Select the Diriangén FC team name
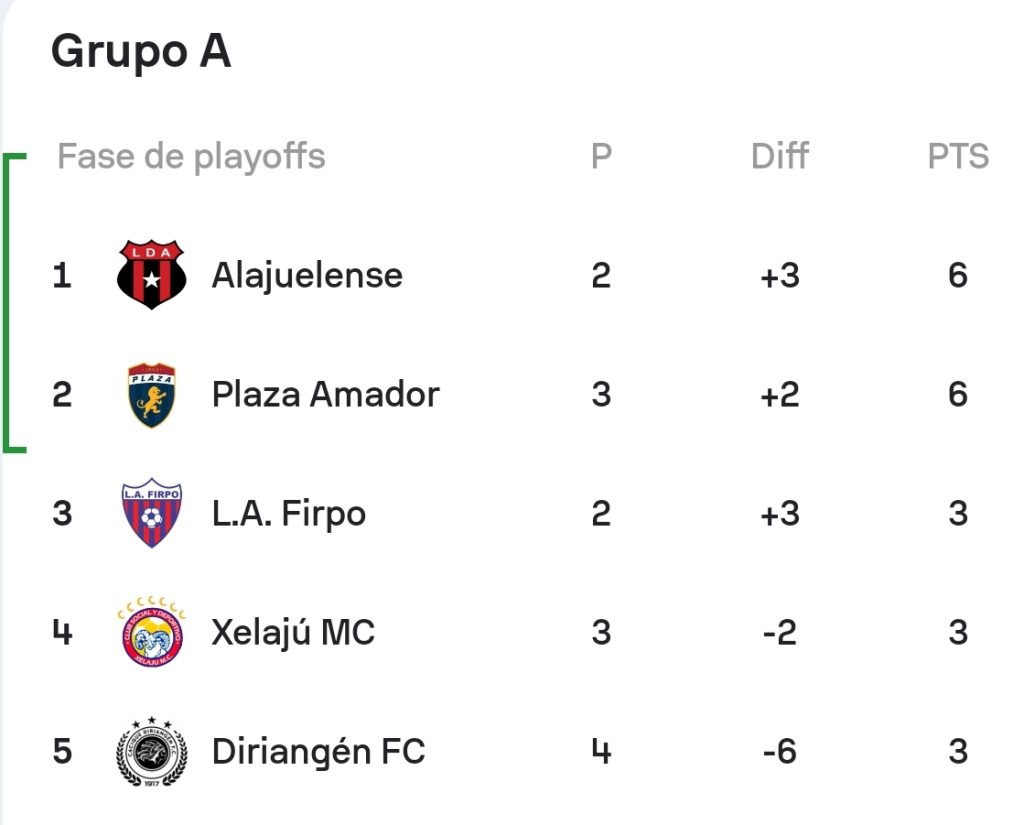This screenshot has height=825, width=1024. click(318, 752)
